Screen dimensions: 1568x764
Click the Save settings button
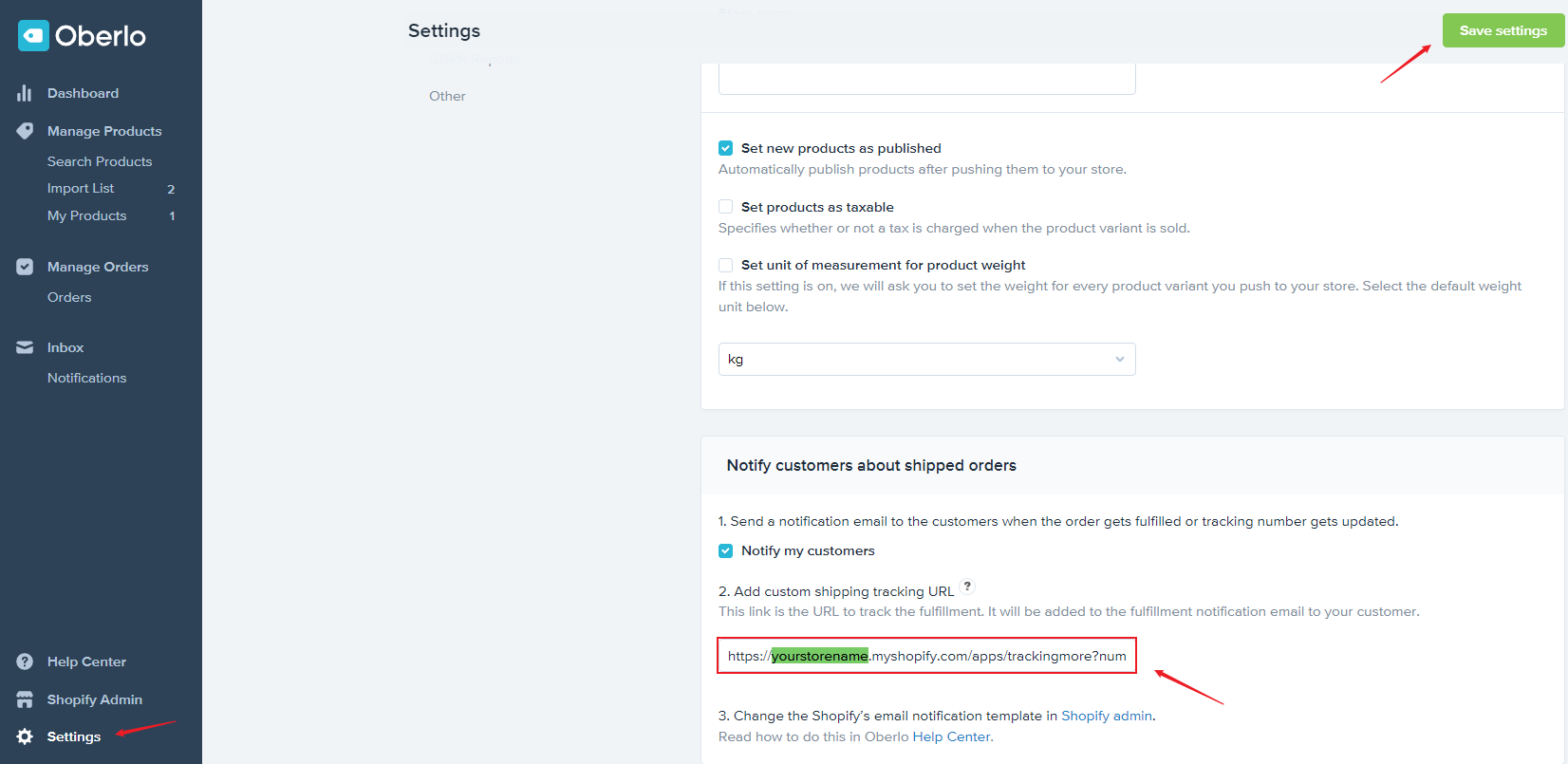pyautogui.click(x=1503, y=30)
